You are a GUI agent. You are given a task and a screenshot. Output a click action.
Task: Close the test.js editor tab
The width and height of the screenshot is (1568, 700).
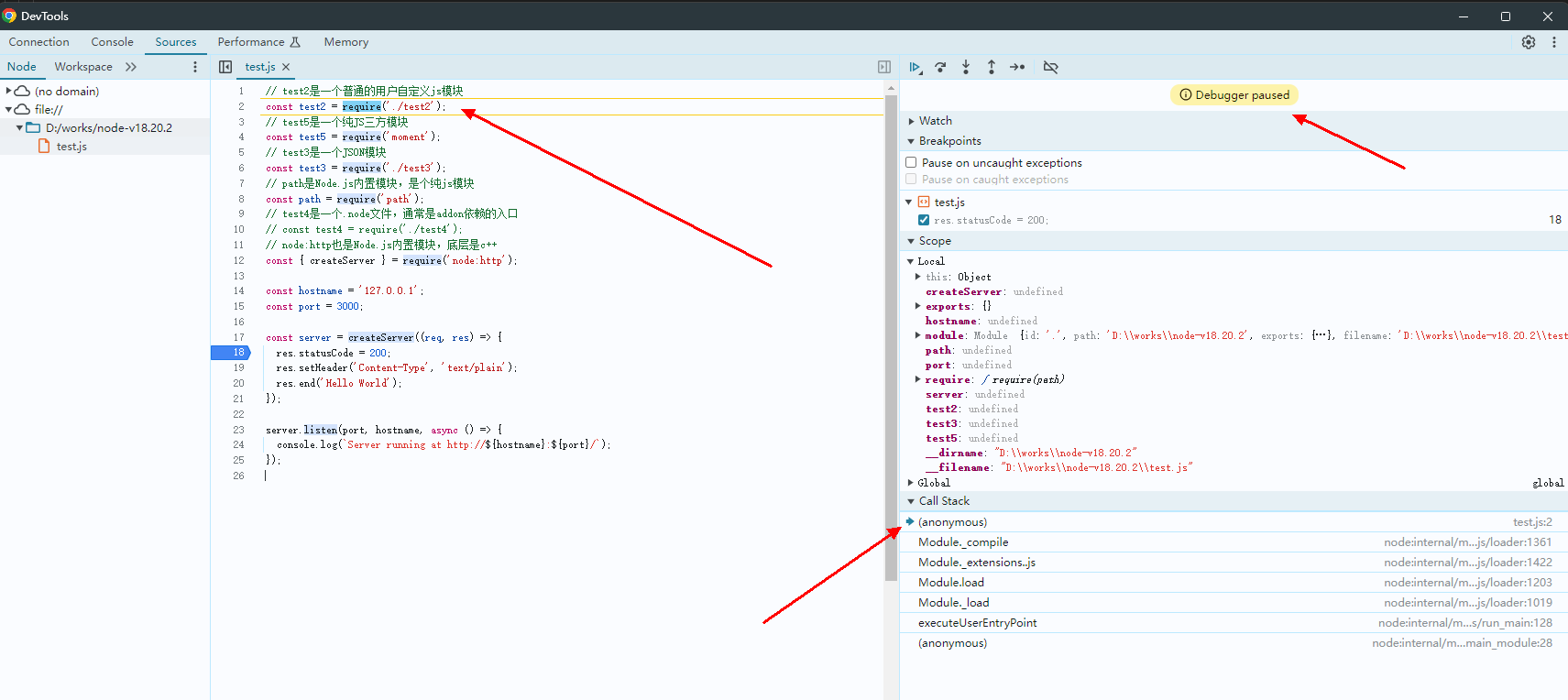[x=286, y=67]
